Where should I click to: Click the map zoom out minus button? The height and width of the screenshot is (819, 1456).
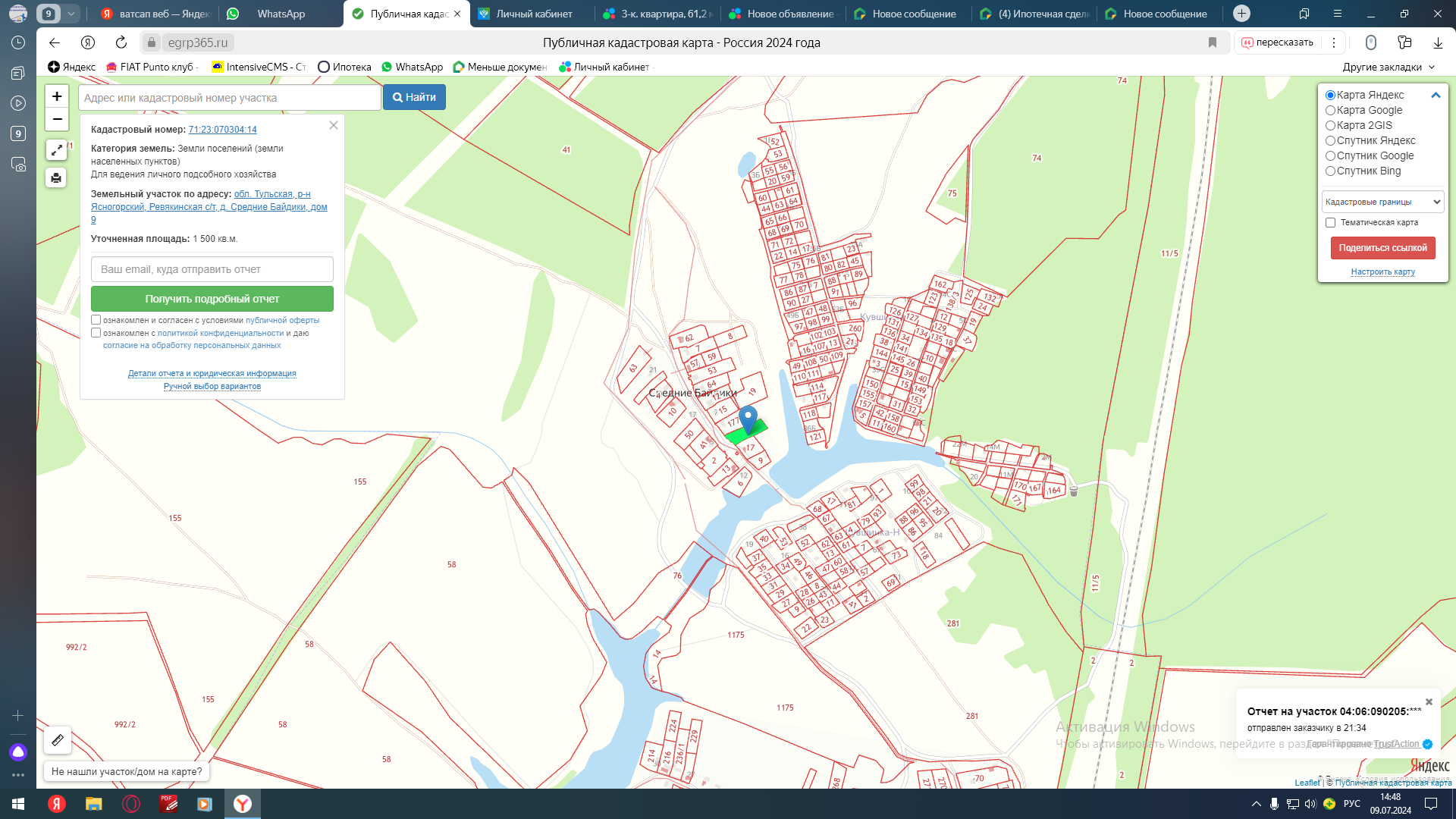[x=57, y=119]
